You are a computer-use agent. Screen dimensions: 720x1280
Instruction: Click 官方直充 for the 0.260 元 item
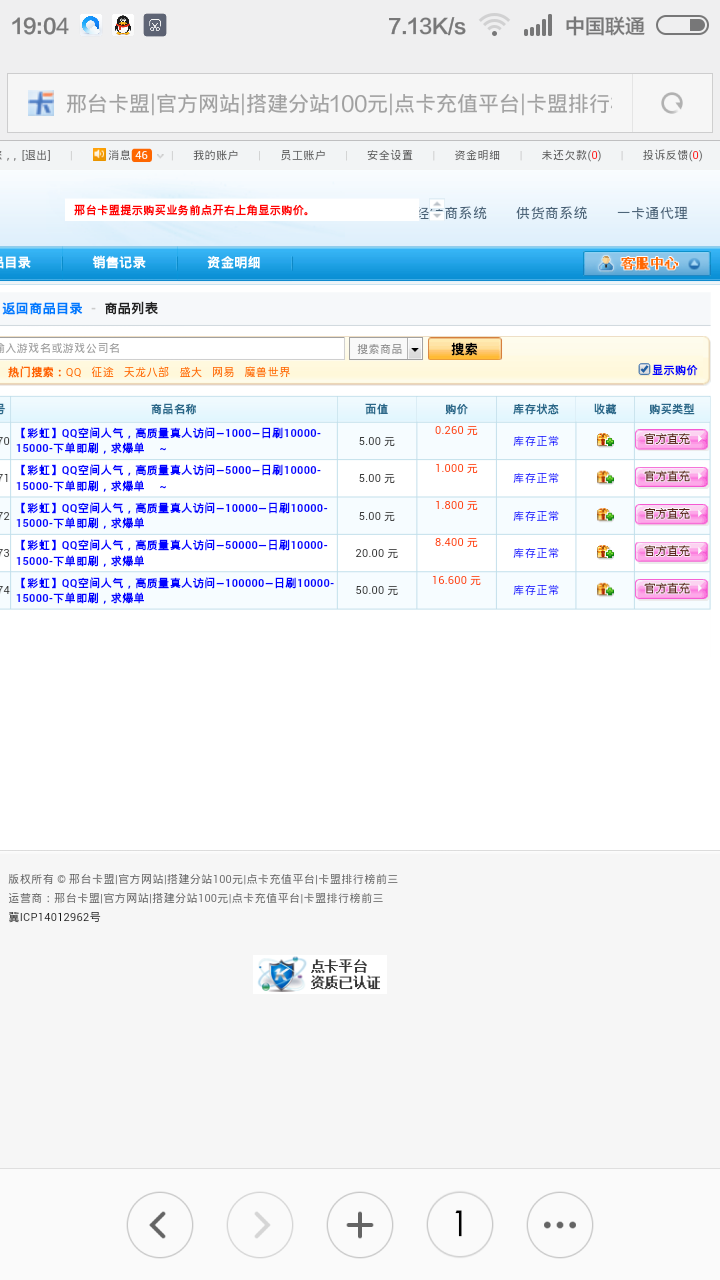click(671, 440)
